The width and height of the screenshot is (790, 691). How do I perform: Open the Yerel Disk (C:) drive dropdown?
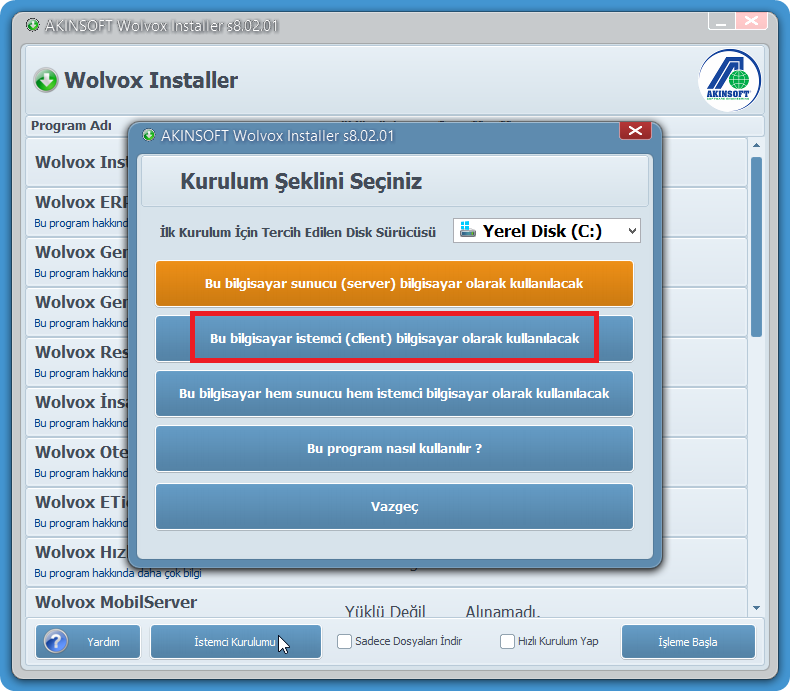pyautogui.click(x=547, y=231)
